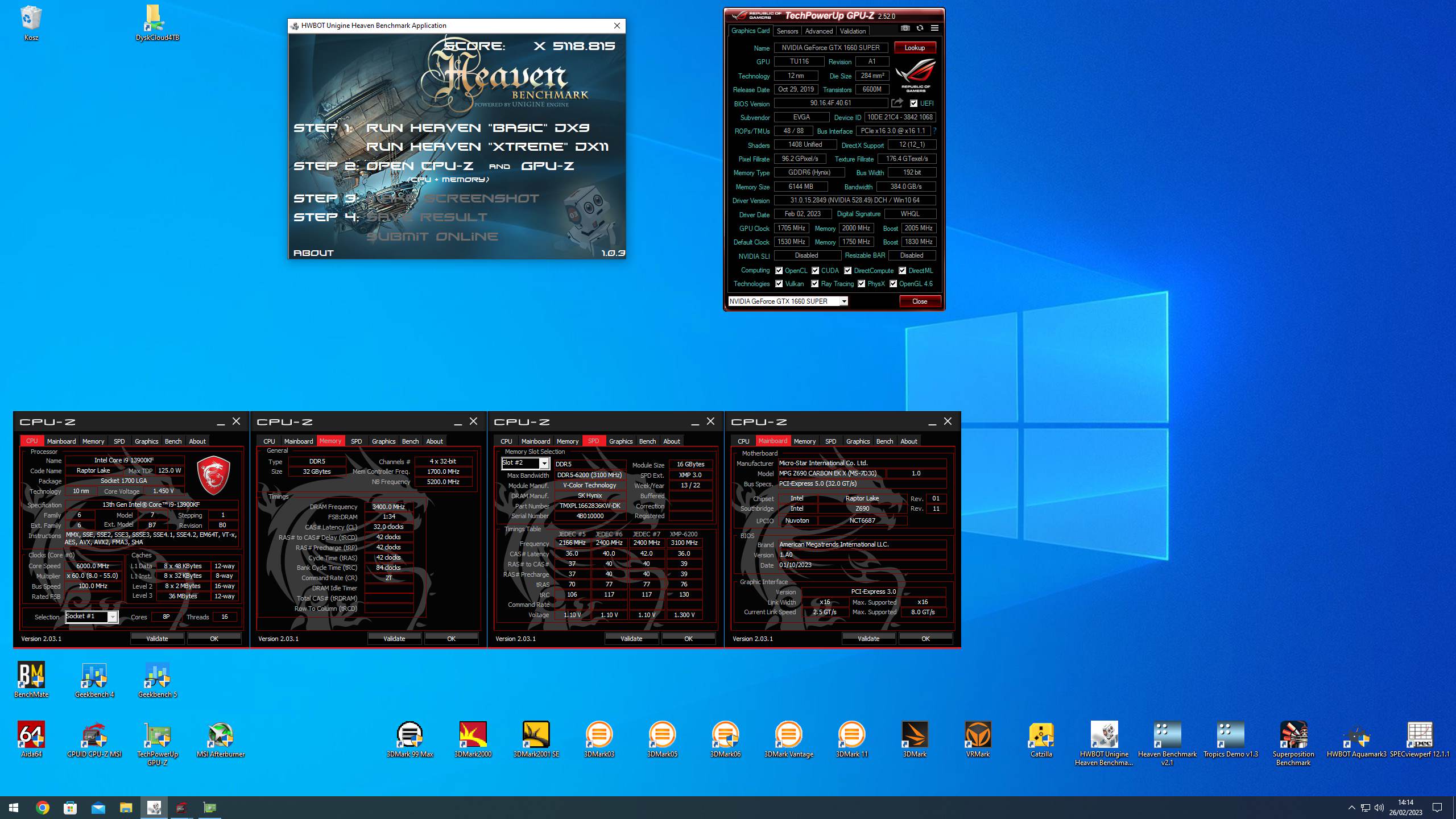Image resolution: width=1456 pixels, height=819 pixels.
Task: Open the HWBOT Aquamark3 desktop icon
Action: tap(1356, 739)
